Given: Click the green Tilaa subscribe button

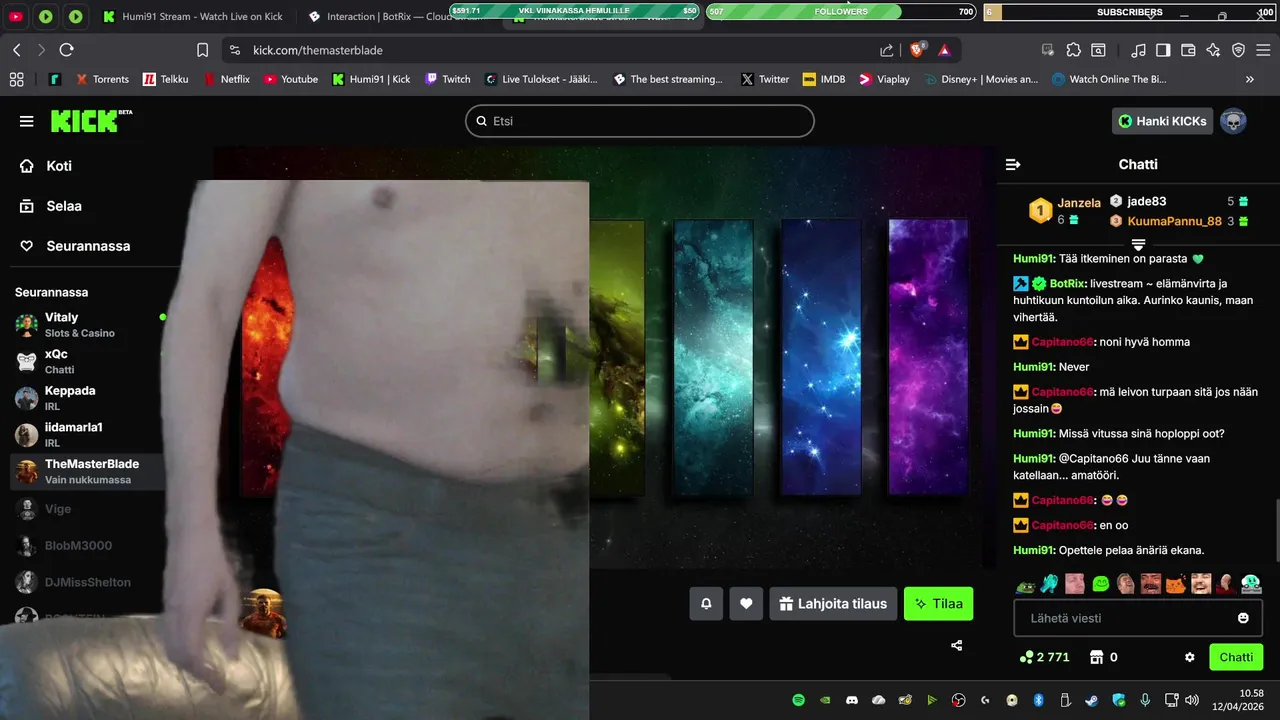Looking at the screenshot, I should click(938, 603).
